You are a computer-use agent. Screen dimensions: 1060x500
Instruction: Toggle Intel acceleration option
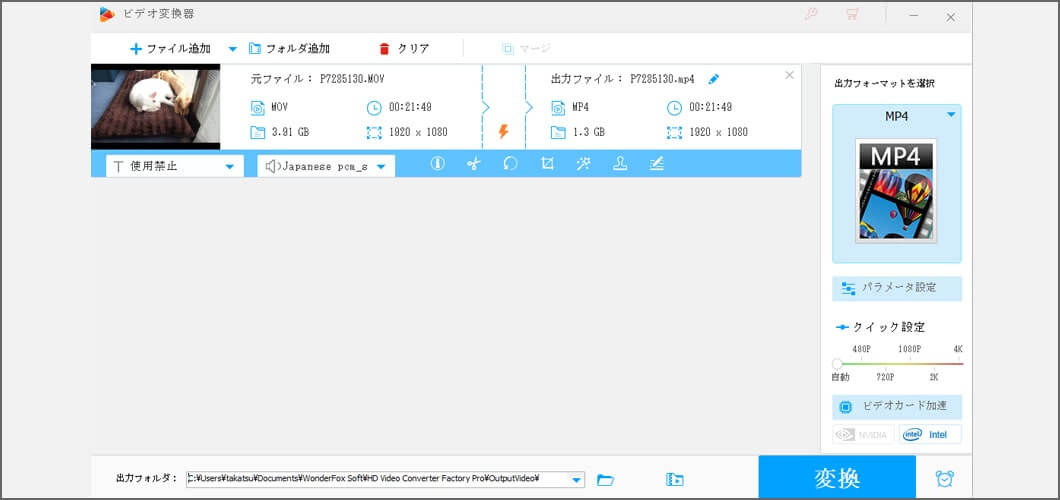929,434
